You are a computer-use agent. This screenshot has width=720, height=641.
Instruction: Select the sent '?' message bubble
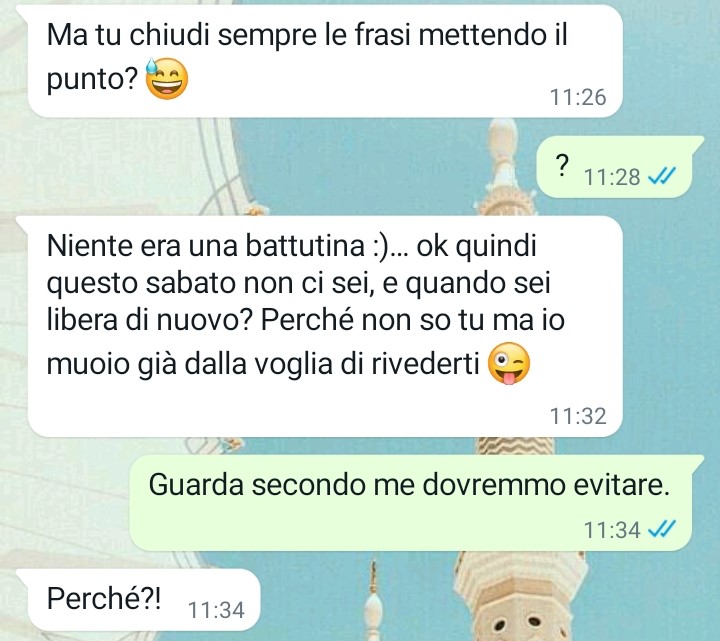click(x=620, y=167)
